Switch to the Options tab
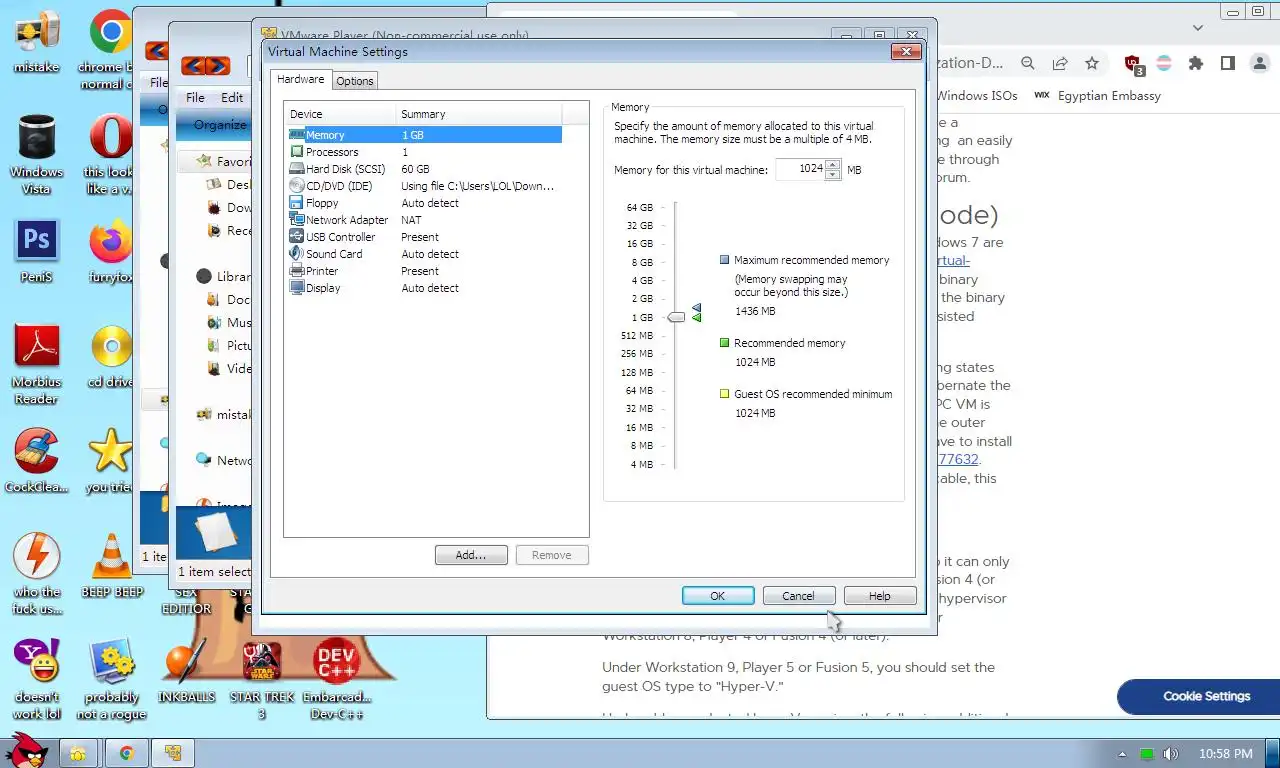 [x=354, y=81]
